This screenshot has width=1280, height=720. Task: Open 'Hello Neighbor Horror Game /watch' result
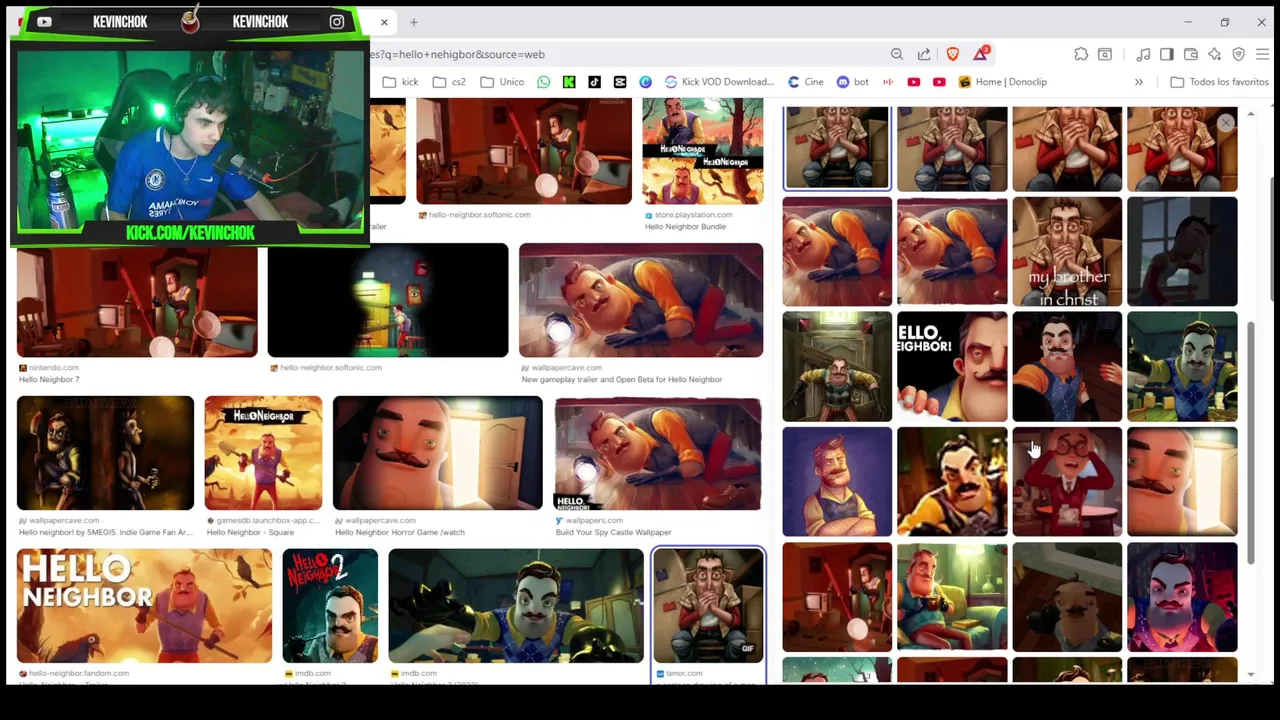point(399,532)
